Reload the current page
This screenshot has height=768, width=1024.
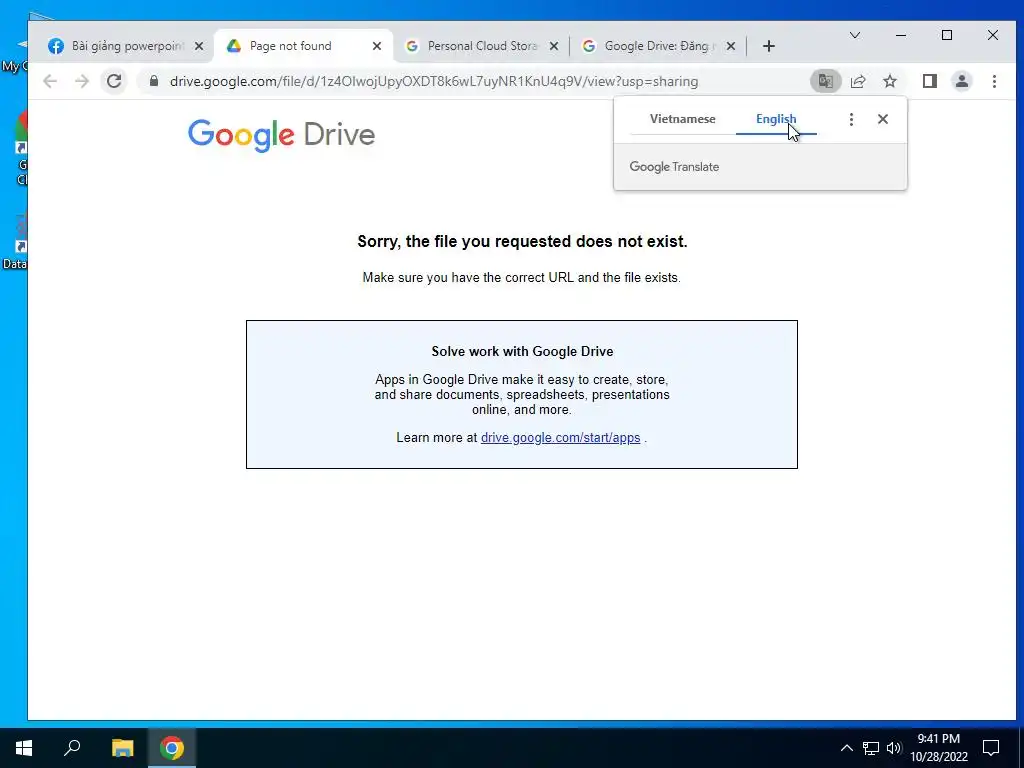coord(114,81)
